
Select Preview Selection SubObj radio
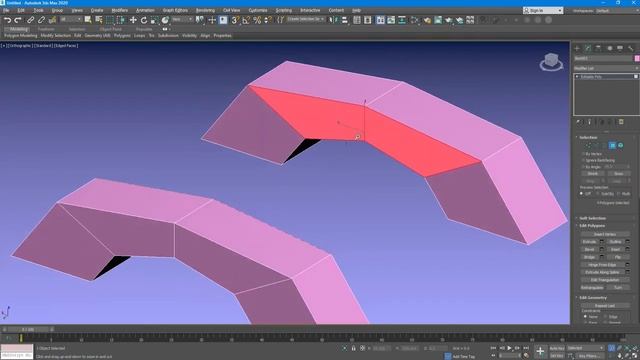click(x=598, y=193)
